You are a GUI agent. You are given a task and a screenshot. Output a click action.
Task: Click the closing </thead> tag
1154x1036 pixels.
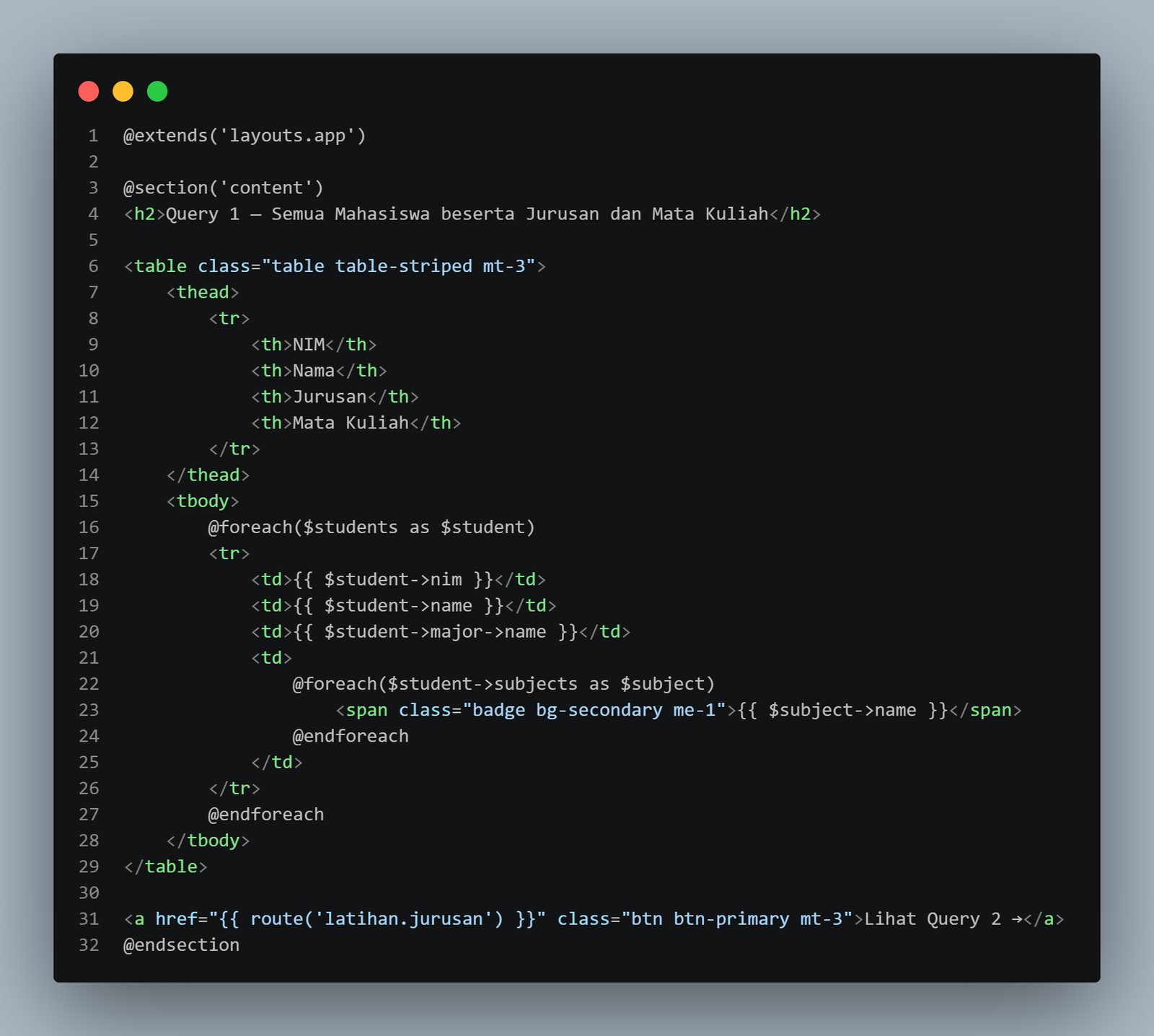coord(208,475)
